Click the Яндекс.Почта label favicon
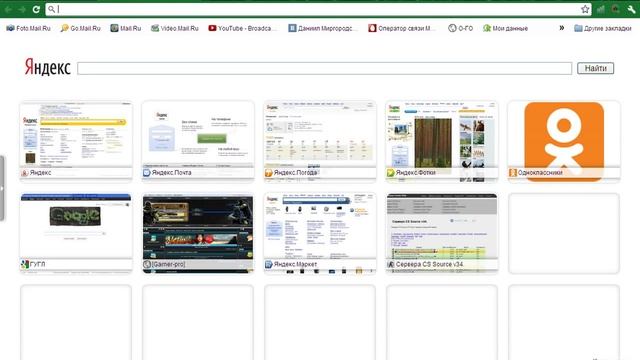Image resolution: width=640 pixels, height=360 pixels. click(147, 173)
